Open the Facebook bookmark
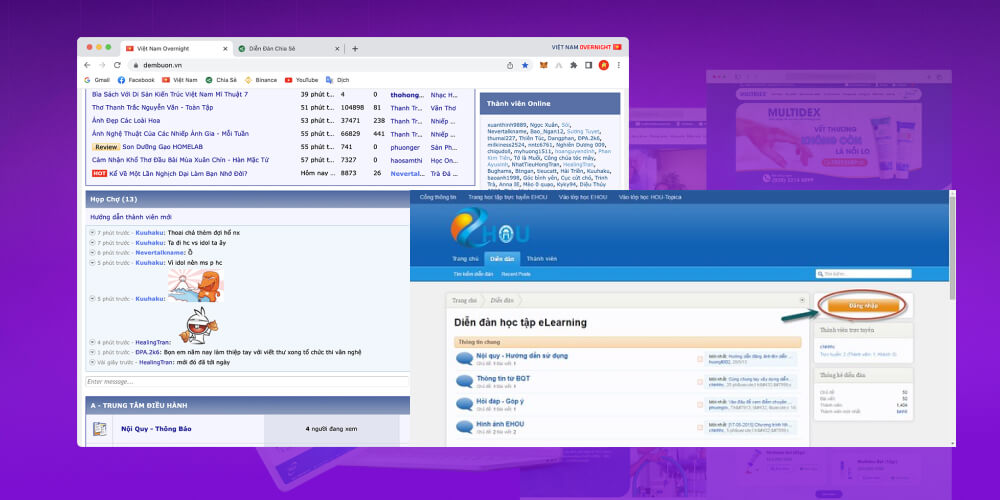This screenshot has height=500, width=1000. (x=136, y=80)
